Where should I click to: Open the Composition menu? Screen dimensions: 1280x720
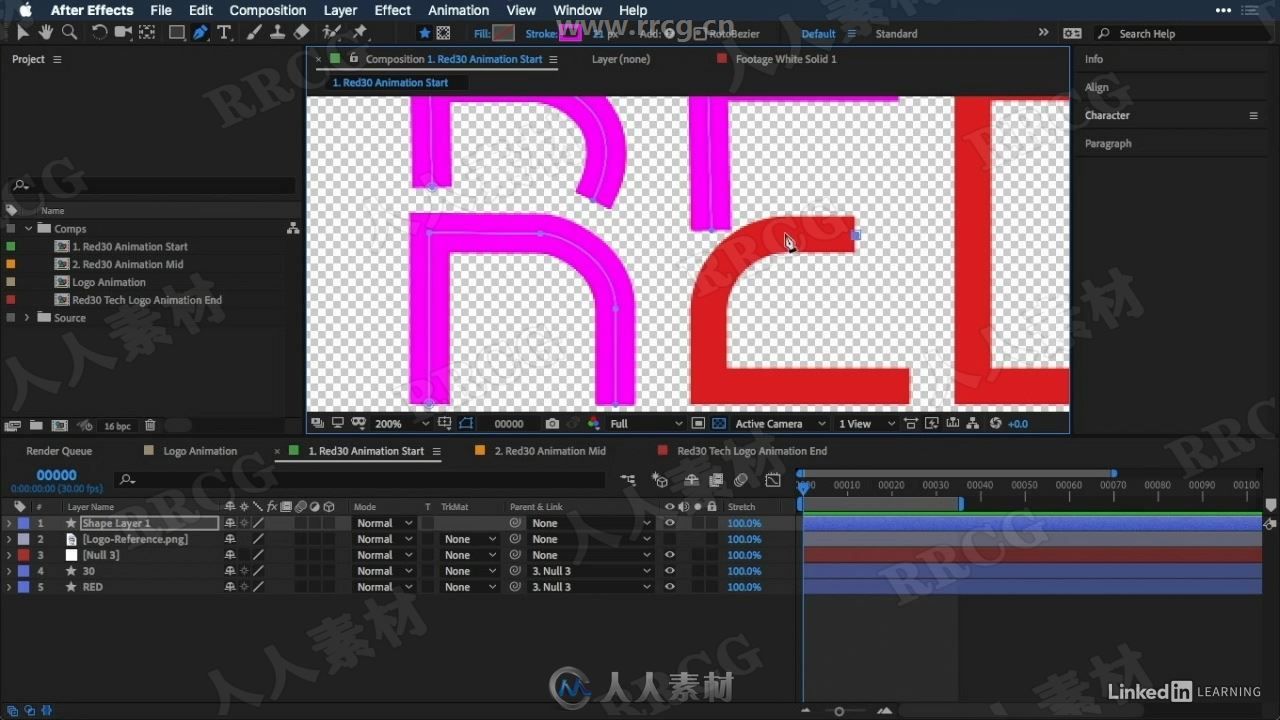coord(268,10)
